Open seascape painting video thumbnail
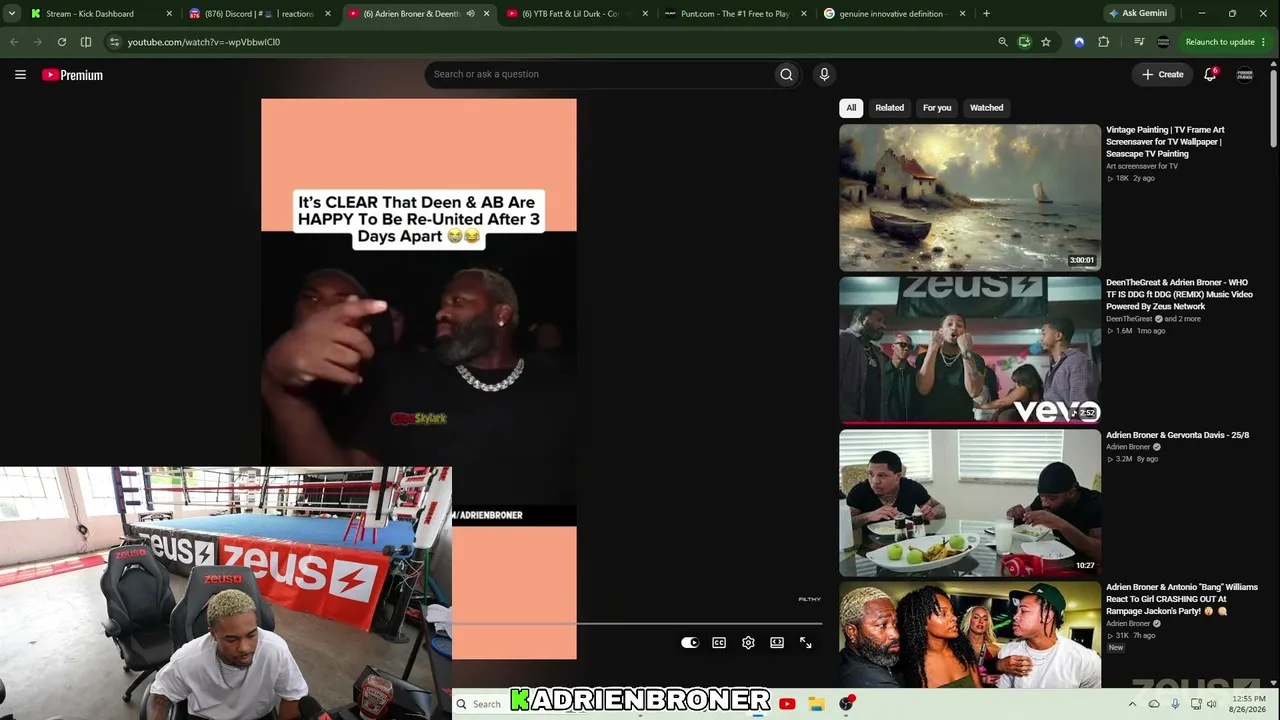Viewport: 1280px width, 720px height. pyautogui.click(x=970, y=198)
